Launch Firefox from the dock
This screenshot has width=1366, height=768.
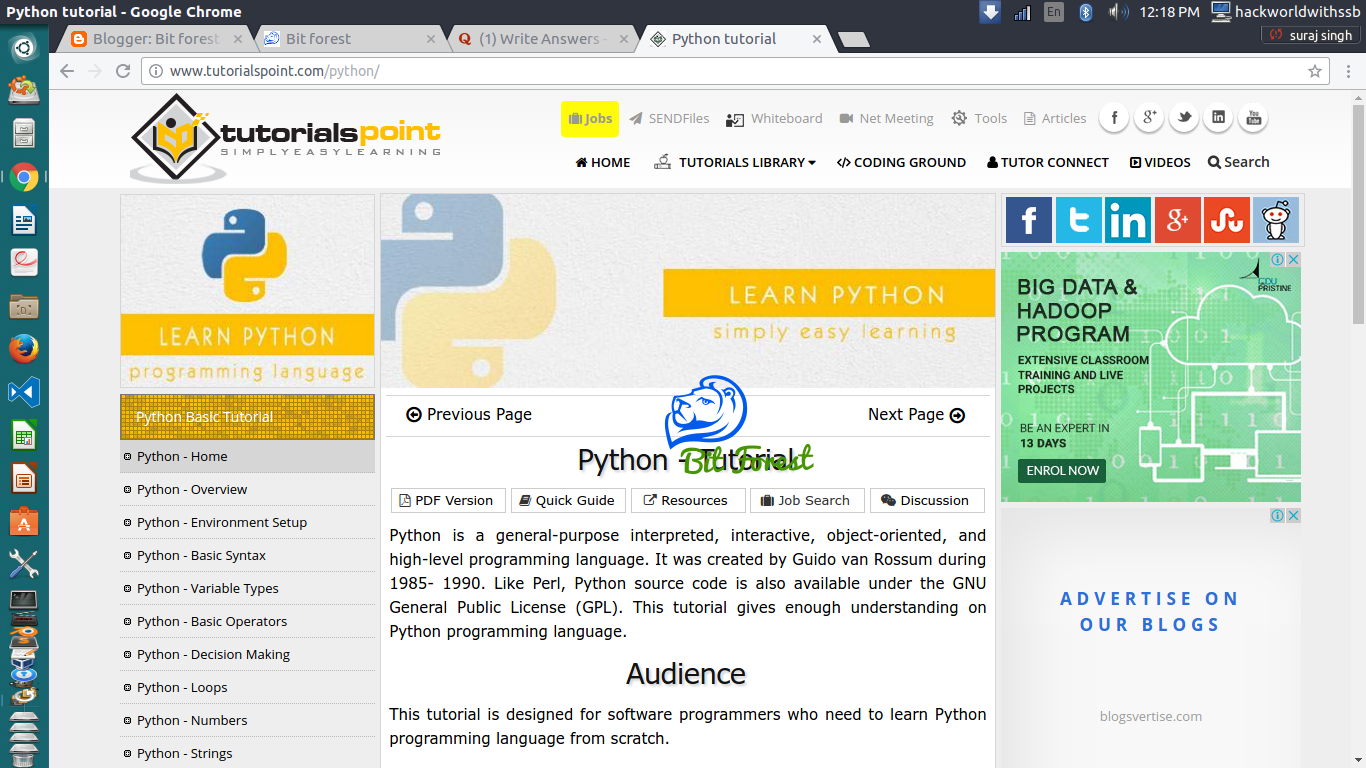point(24,348)
